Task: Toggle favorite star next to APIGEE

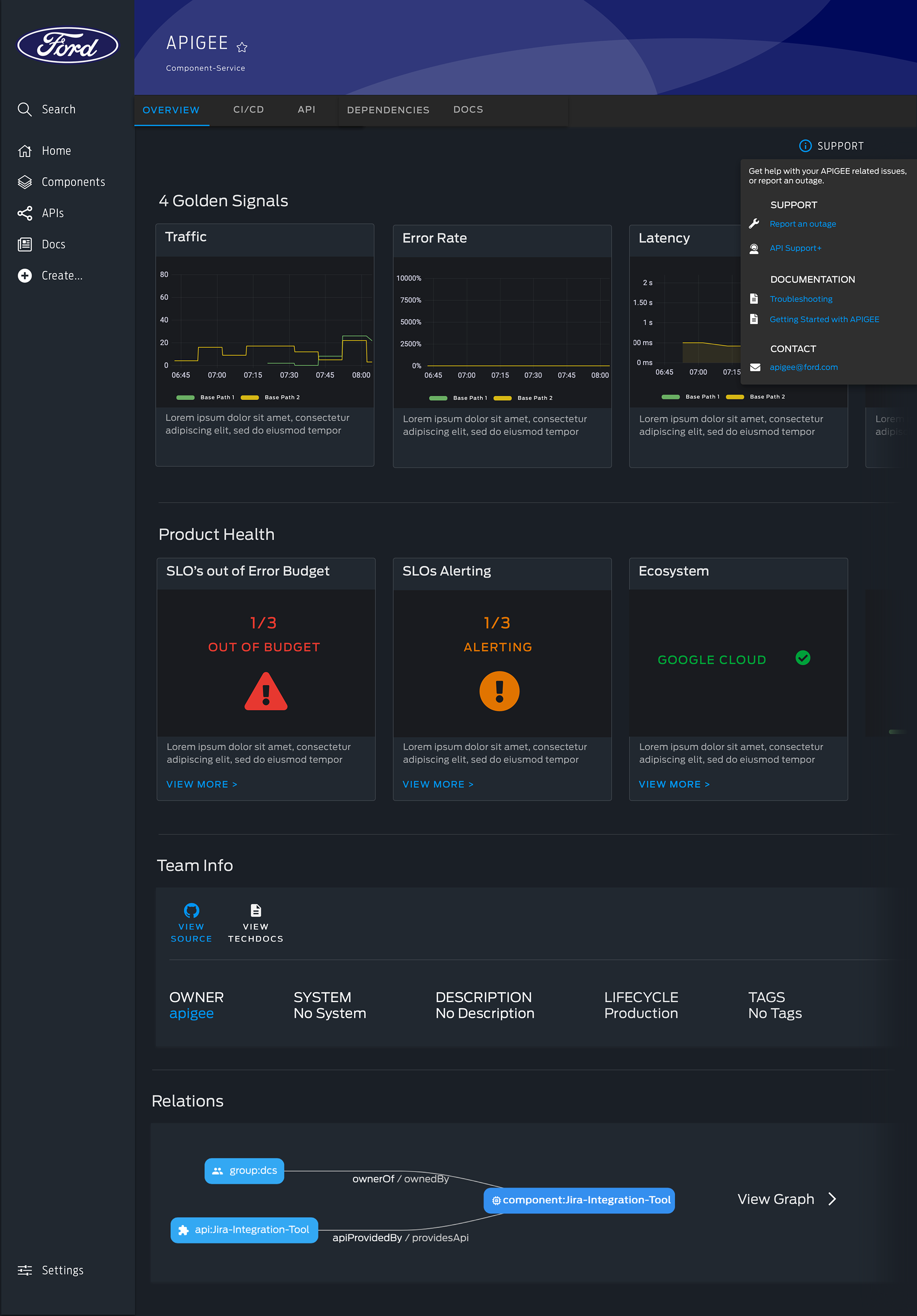Action: pos(242,47)
